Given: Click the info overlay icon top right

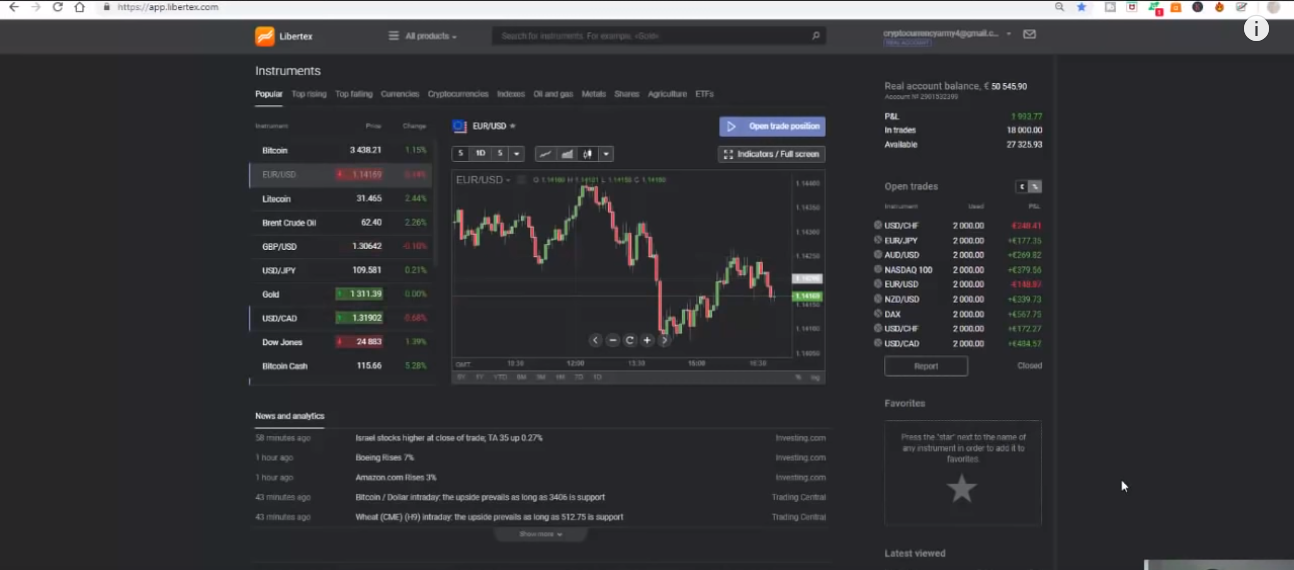Looking at the screenshot, I should pos(1256,29).
